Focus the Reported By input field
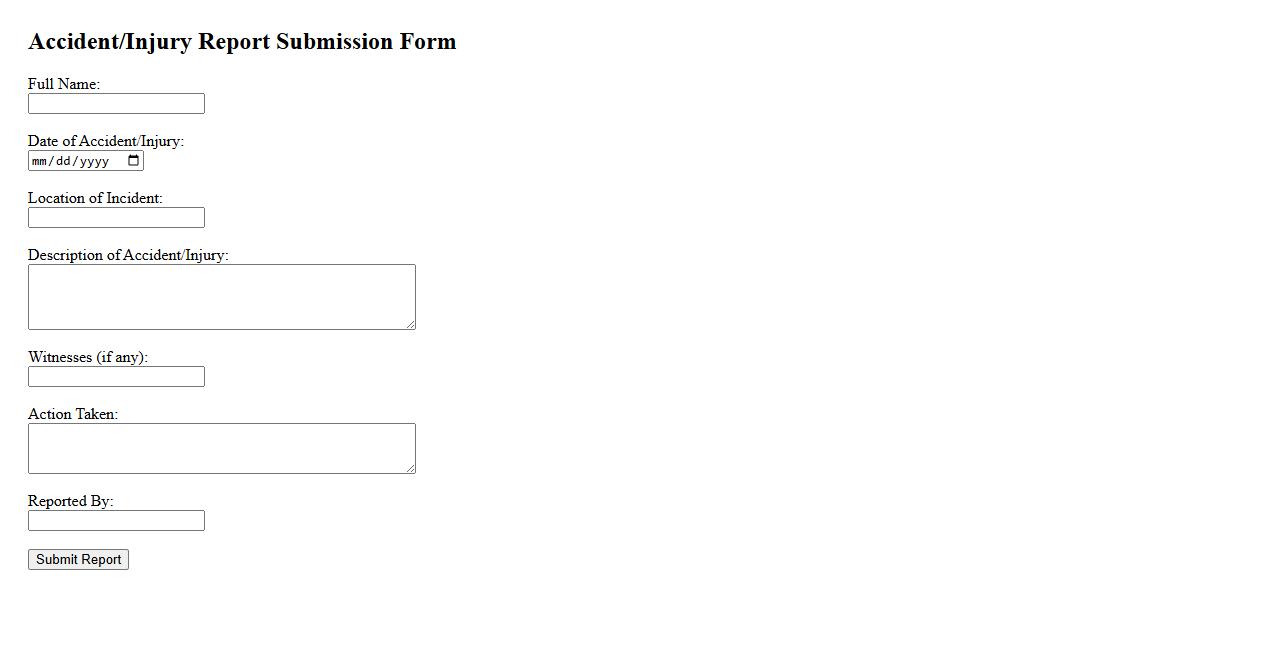Viewport: 1278px width, 650px height. pyautogui.click(x=116, y=521)
